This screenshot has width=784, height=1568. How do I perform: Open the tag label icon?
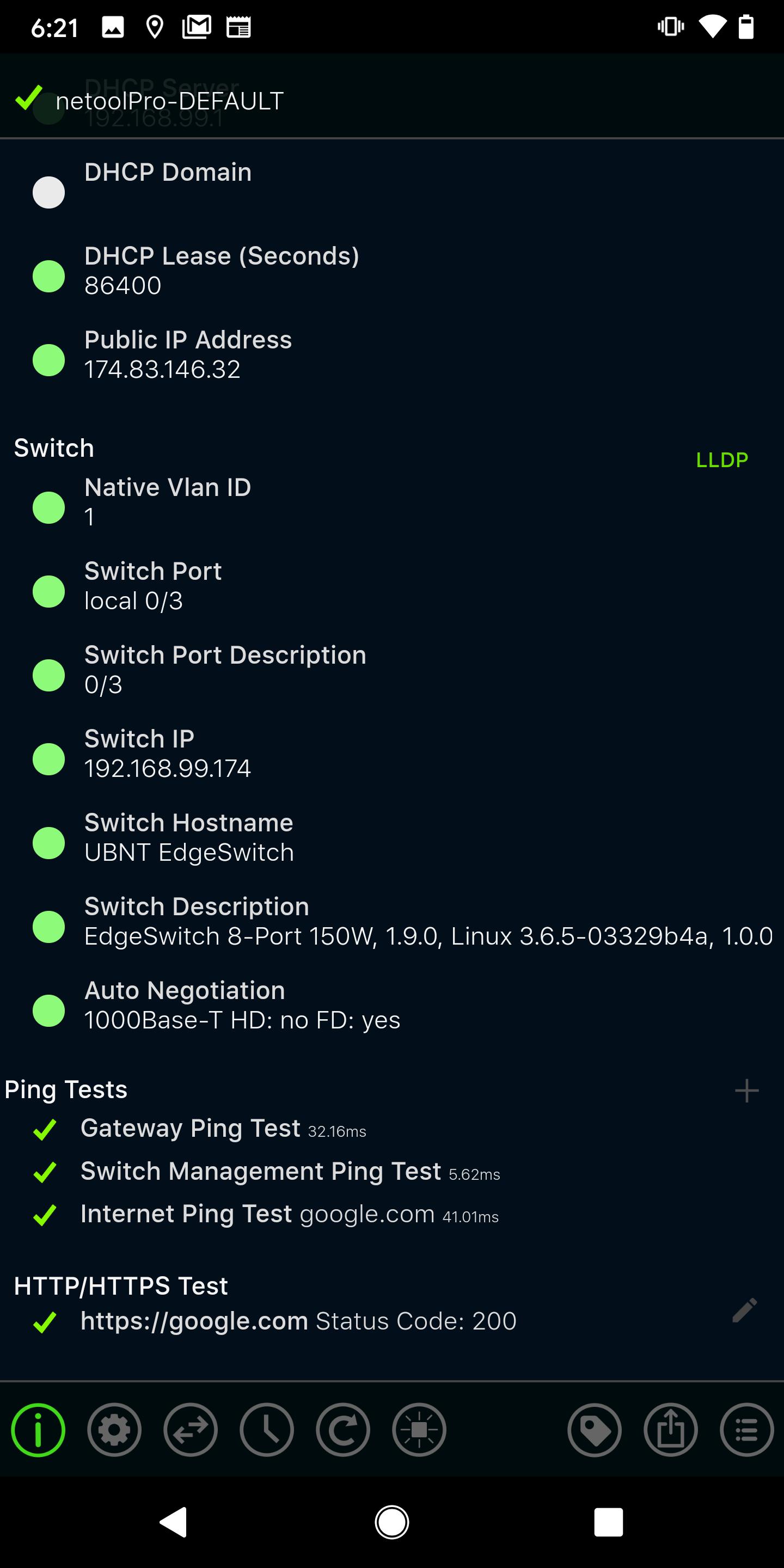[x=595, y=1430]
